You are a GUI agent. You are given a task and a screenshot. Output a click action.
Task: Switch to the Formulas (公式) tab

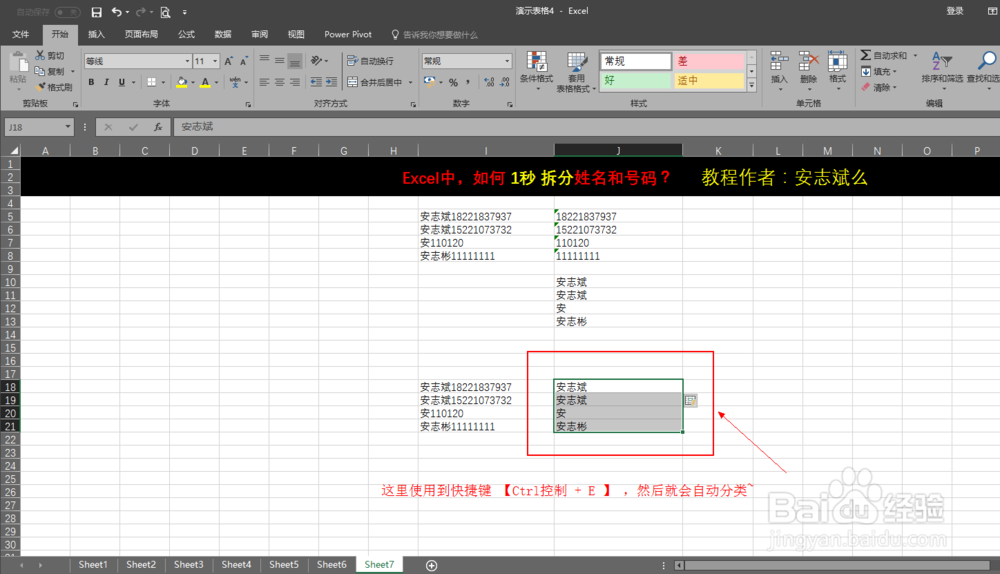click(186, 34)
